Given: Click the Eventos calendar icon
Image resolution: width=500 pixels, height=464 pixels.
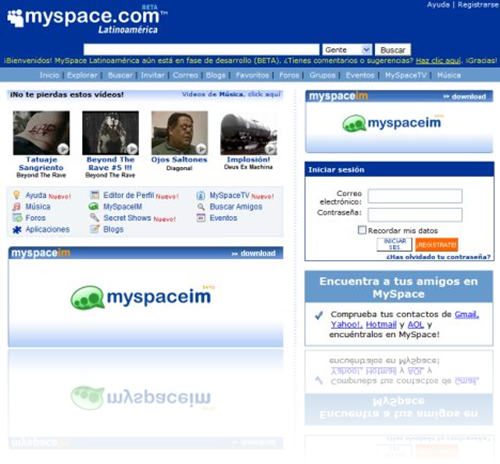Looking at the screenshot, I should pyautogui.click(x=201, y=218).
